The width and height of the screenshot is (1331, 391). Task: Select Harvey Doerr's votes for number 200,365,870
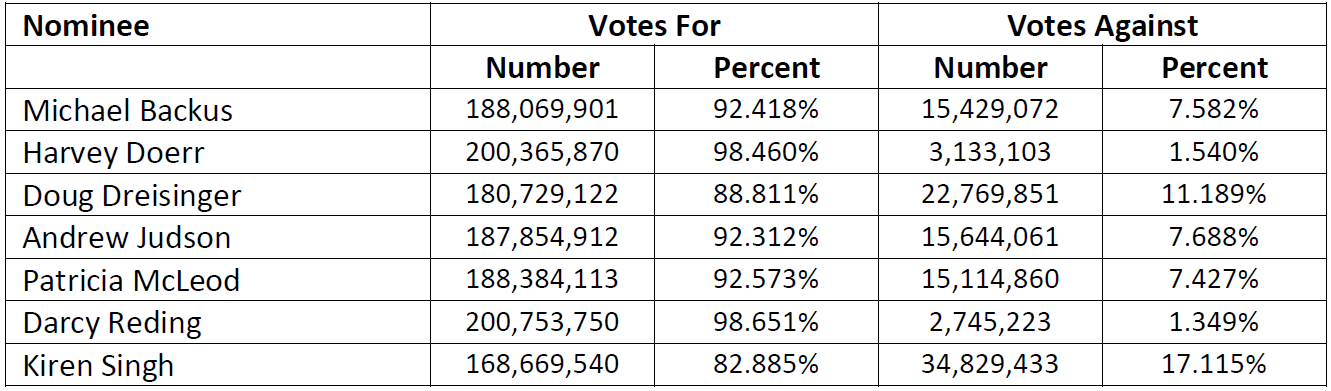542,152
